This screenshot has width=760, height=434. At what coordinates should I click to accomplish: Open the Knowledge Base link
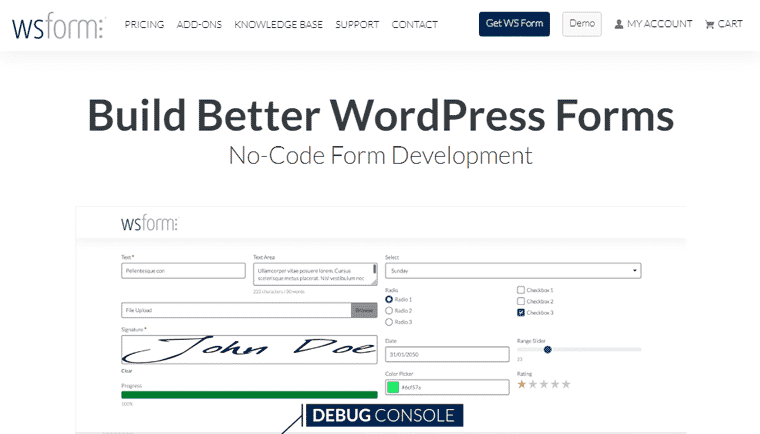(x=278, y=24)
